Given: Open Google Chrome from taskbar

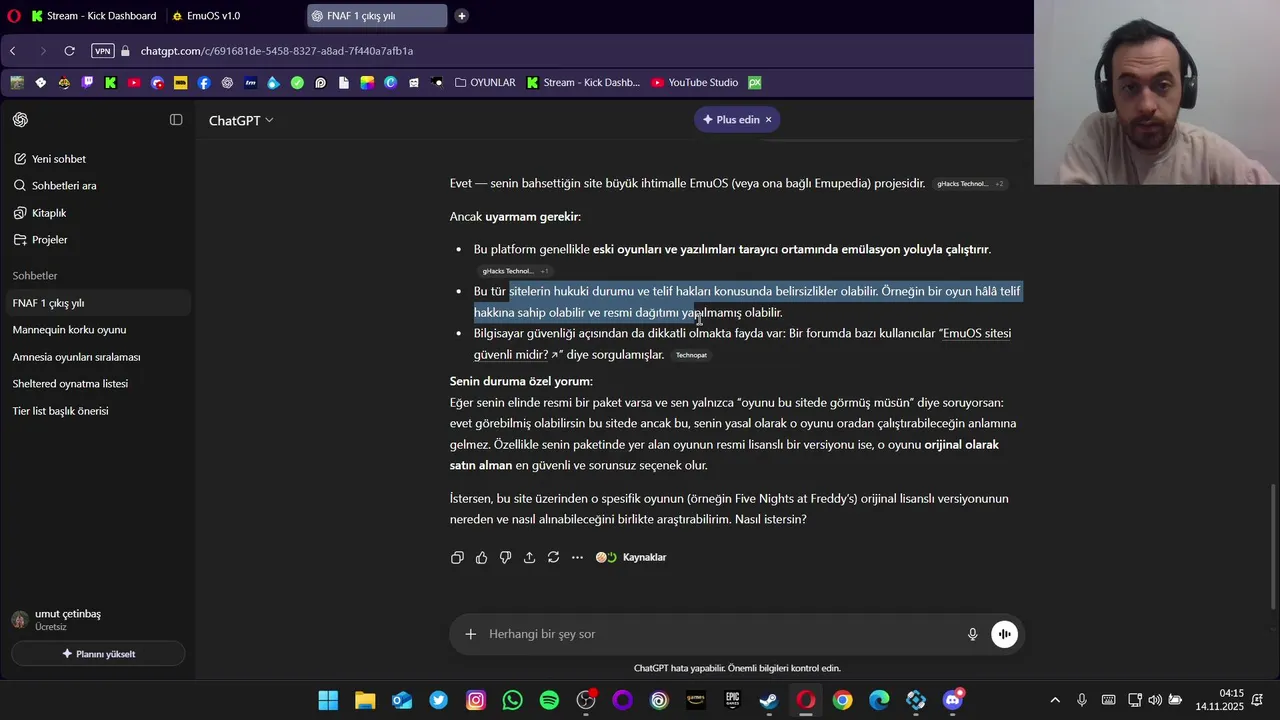Looking at the screenshot, I should (842, 700).
